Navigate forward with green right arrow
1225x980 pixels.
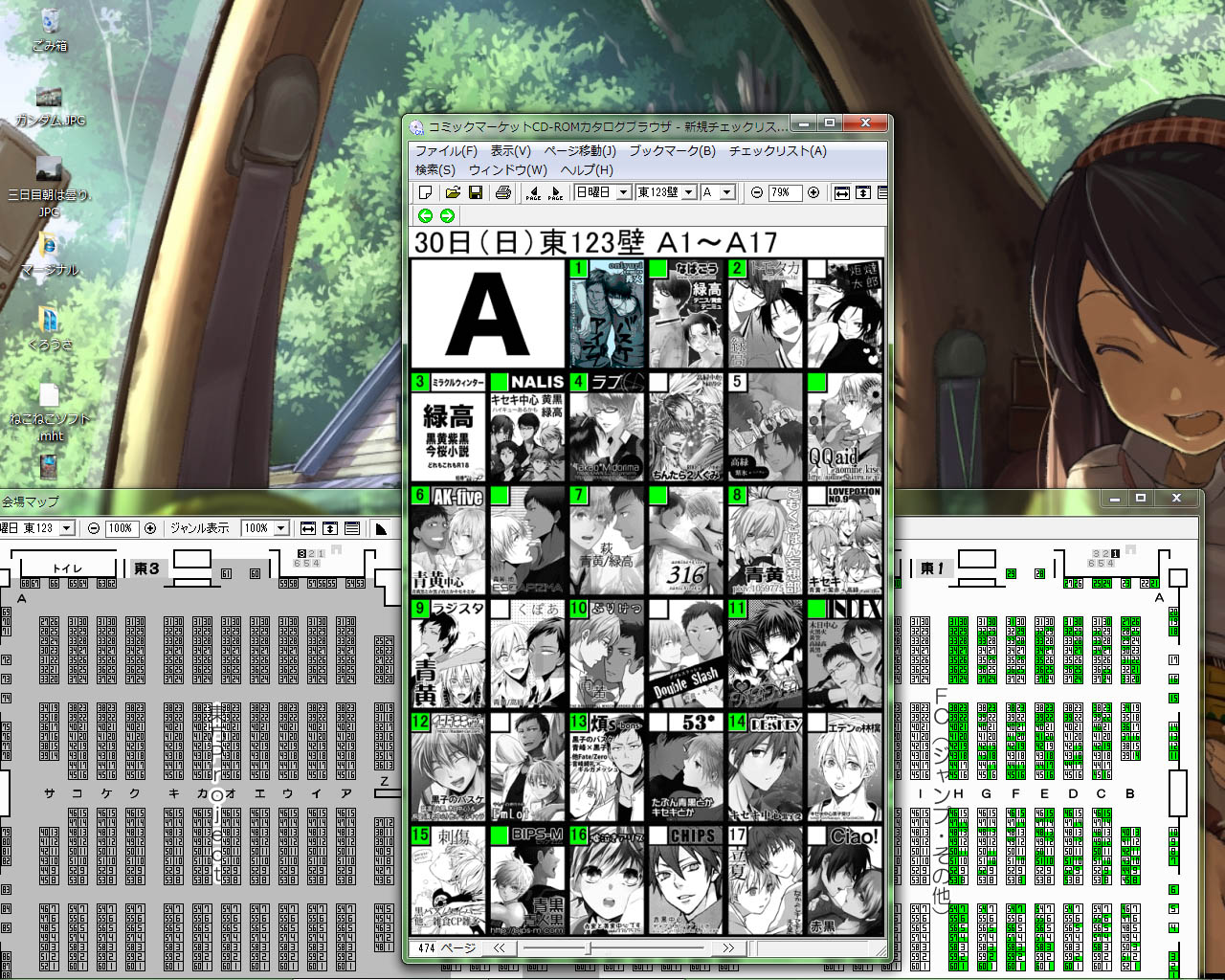pyautogui.click(x=447, y=216)
